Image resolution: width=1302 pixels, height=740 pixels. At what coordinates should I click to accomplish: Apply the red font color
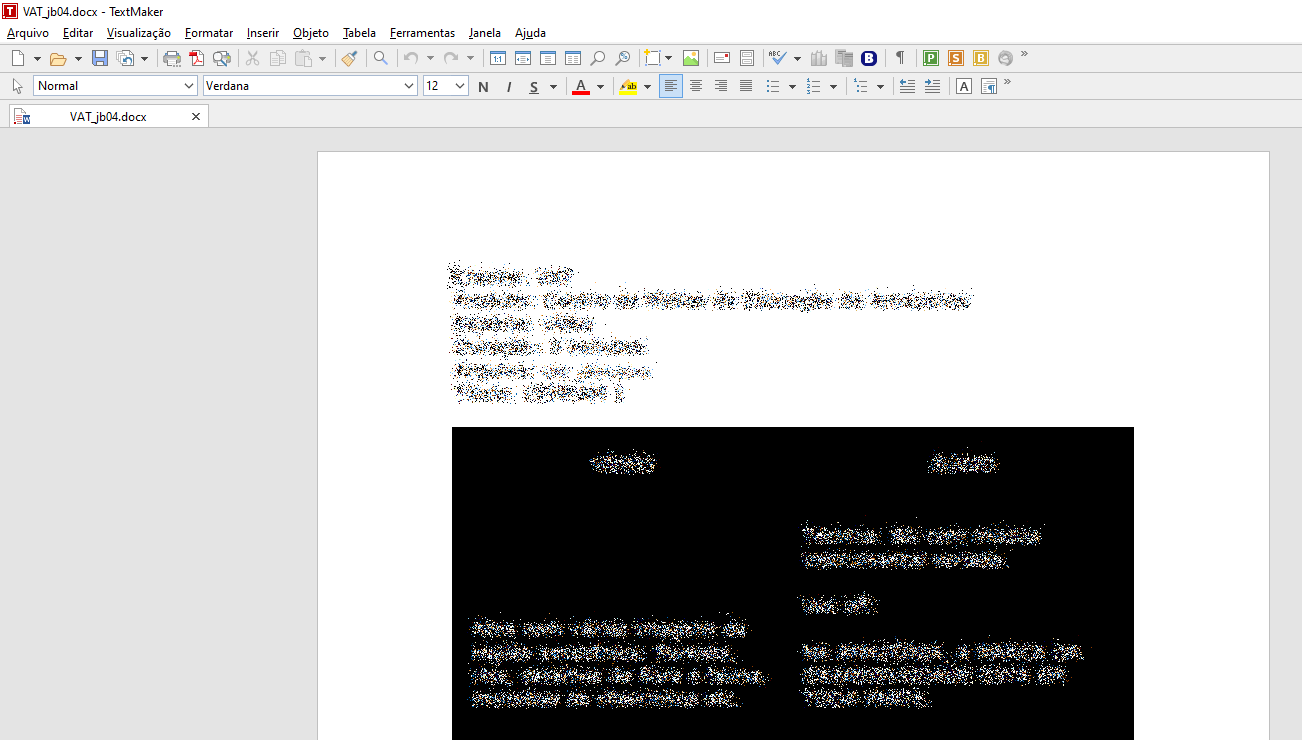point(581,87)
